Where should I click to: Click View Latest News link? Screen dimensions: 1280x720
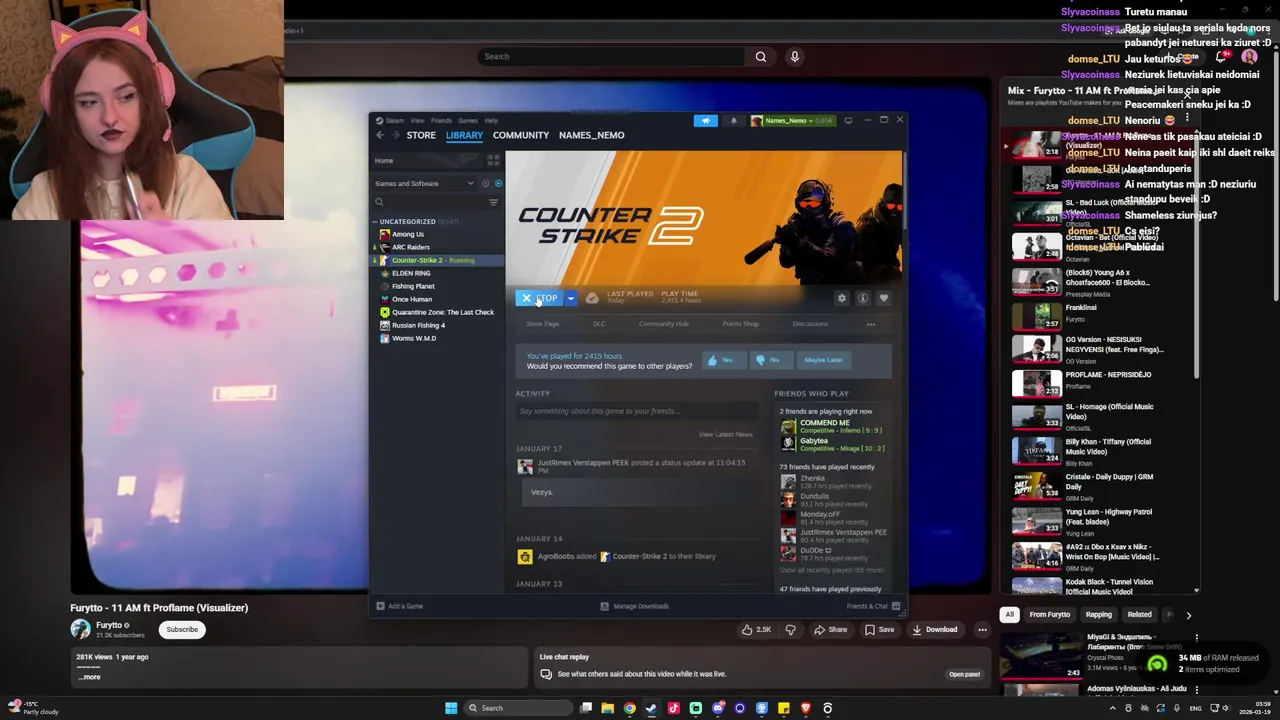pos(725,435)
